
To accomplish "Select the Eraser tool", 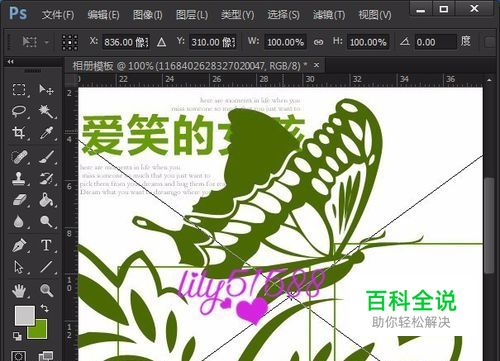I will [x=19, y=200].
